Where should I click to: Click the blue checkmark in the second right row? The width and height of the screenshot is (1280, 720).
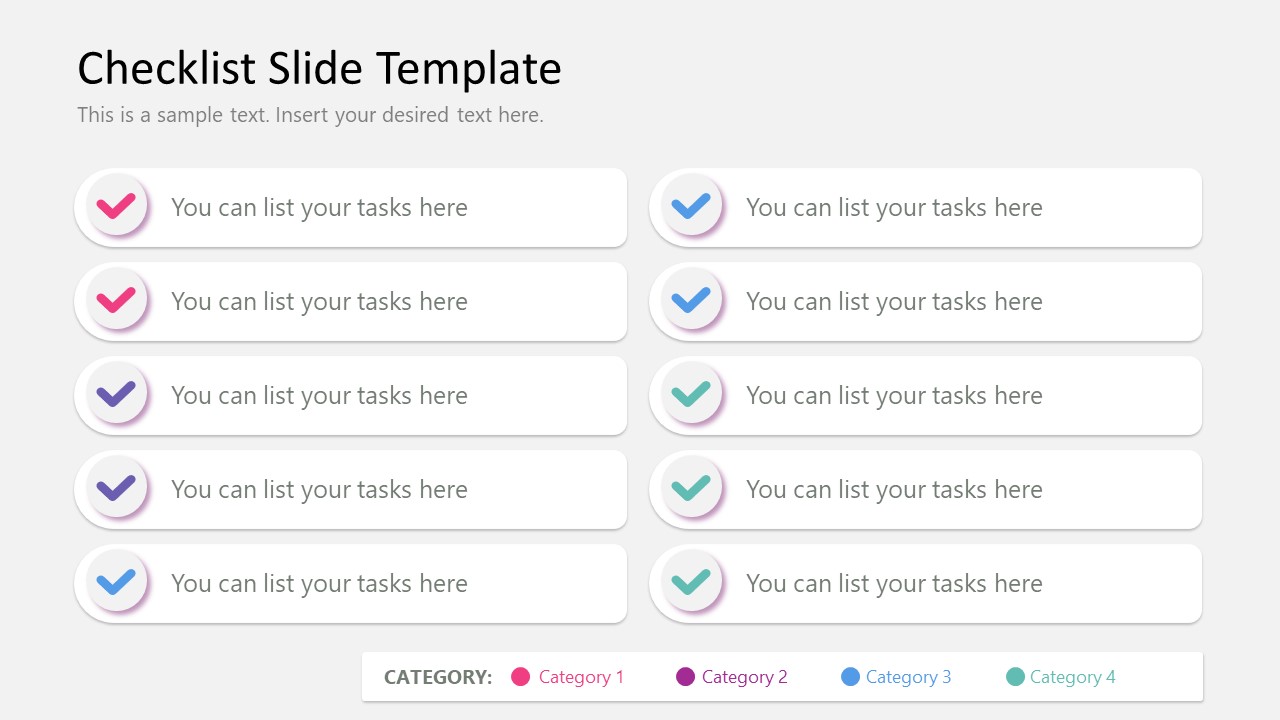[691, 301]
